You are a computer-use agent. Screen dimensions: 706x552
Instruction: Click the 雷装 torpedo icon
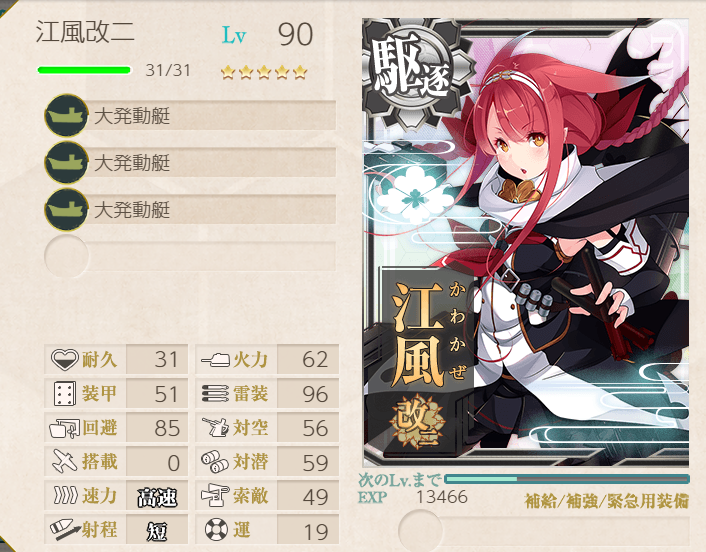click(216, 394)
